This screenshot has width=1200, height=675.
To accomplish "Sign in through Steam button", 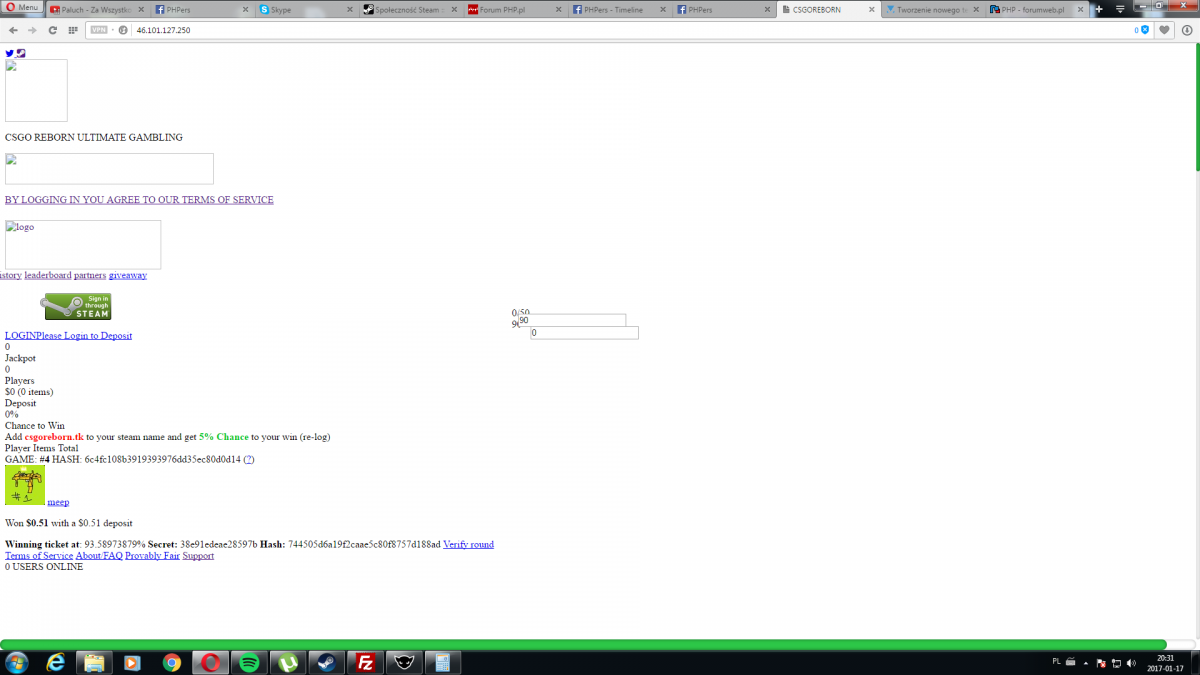I will (x=76, y=307).
